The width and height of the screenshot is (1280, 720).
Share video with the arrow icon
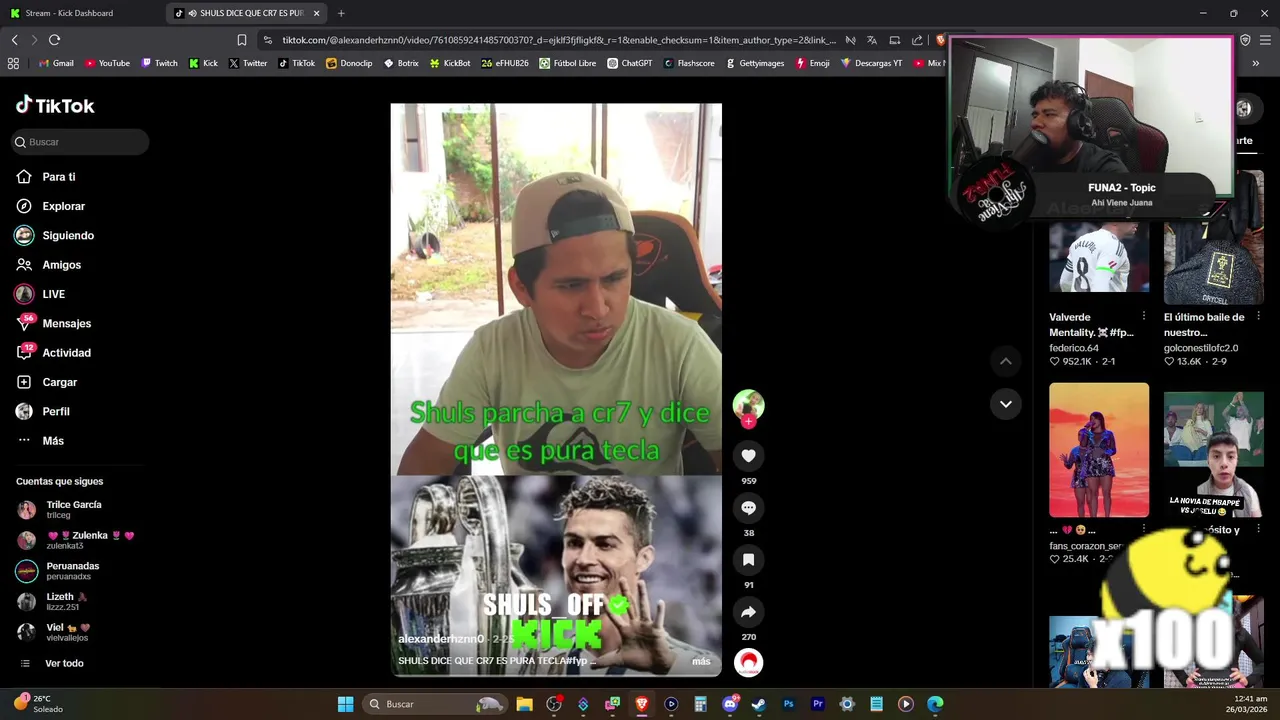pos(748,612)
